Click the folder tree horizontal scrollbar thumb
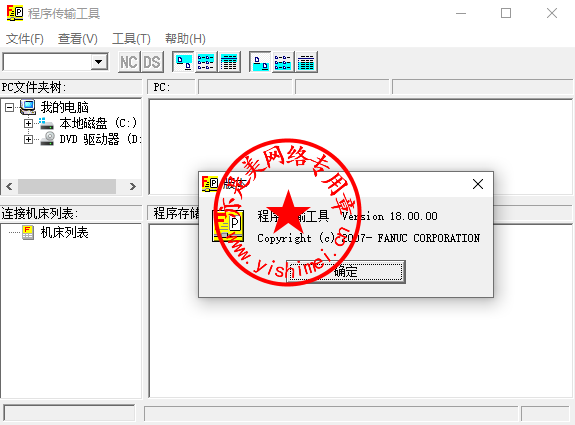 point(67,186)
